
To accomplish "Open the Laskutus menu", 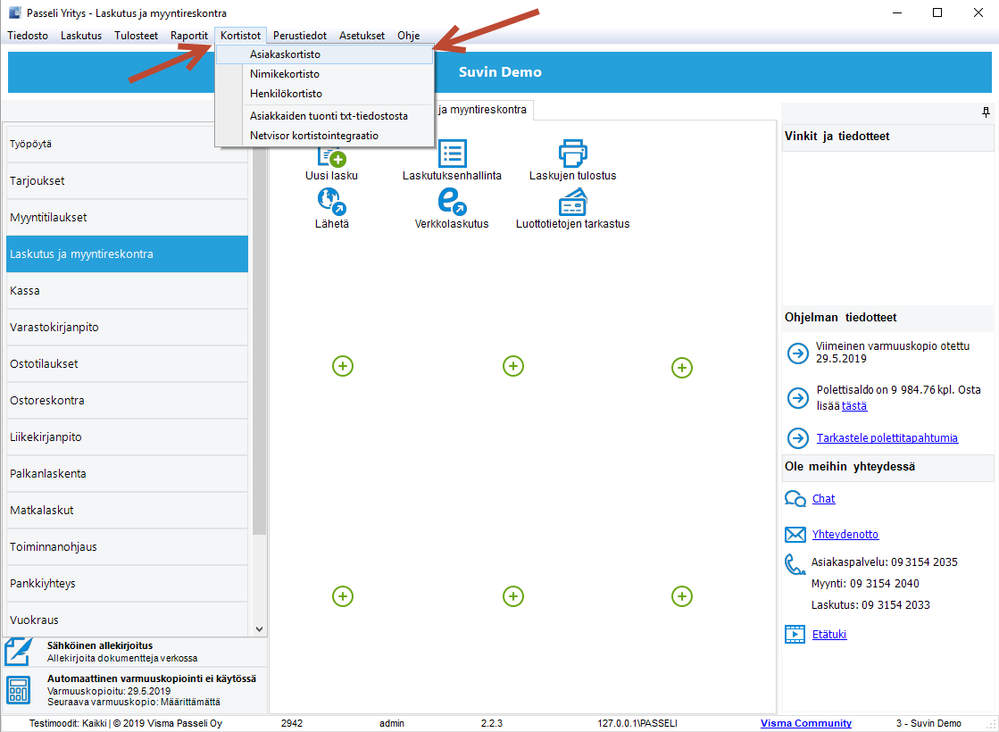I will tap(81, 36).
